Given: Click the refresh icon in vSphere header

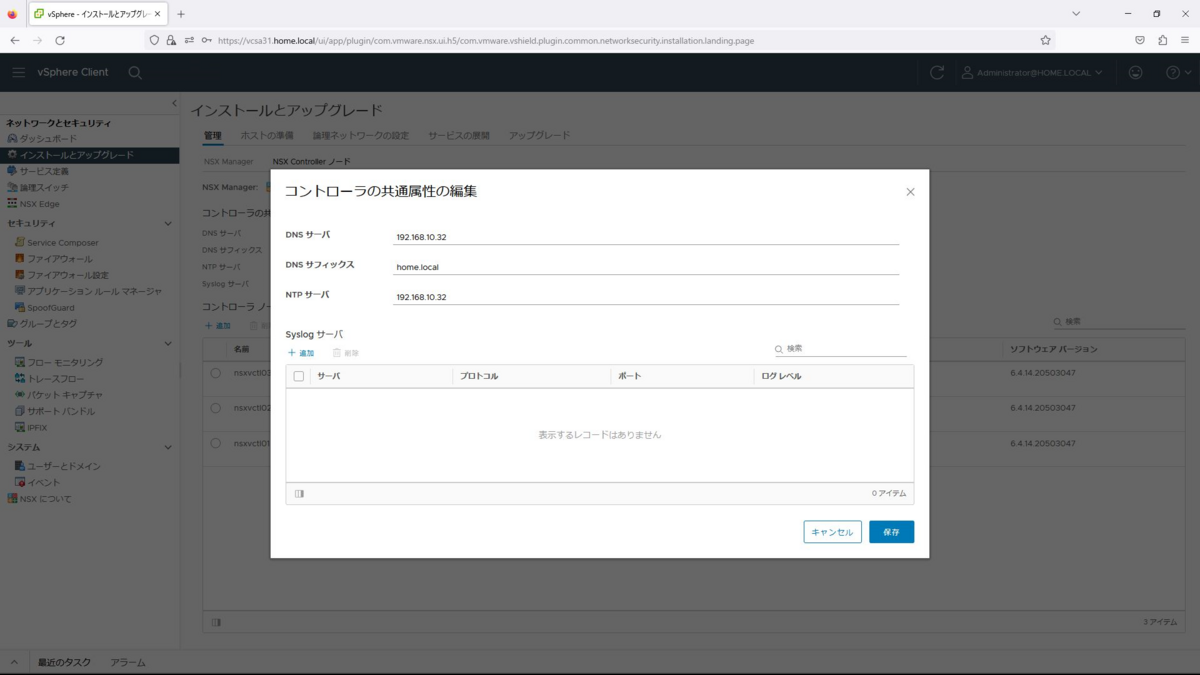Looking at the screenshot, I should click(937, 72).
